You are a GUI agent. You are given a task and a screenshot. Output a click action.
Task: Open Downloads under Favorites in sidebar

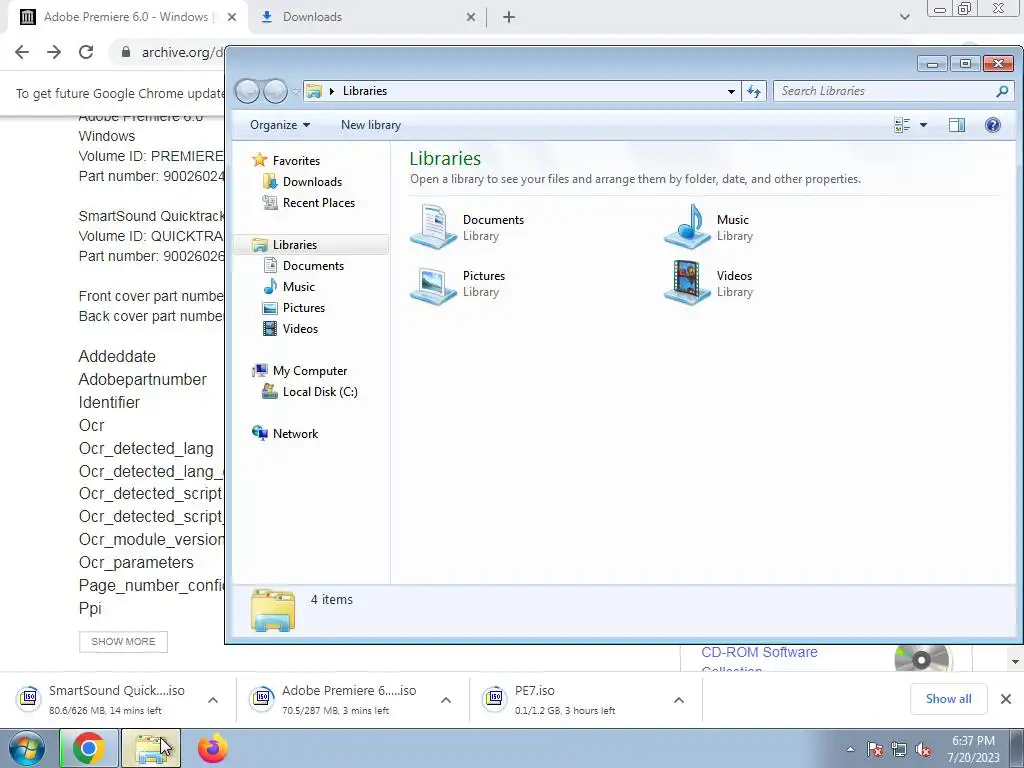312,182
